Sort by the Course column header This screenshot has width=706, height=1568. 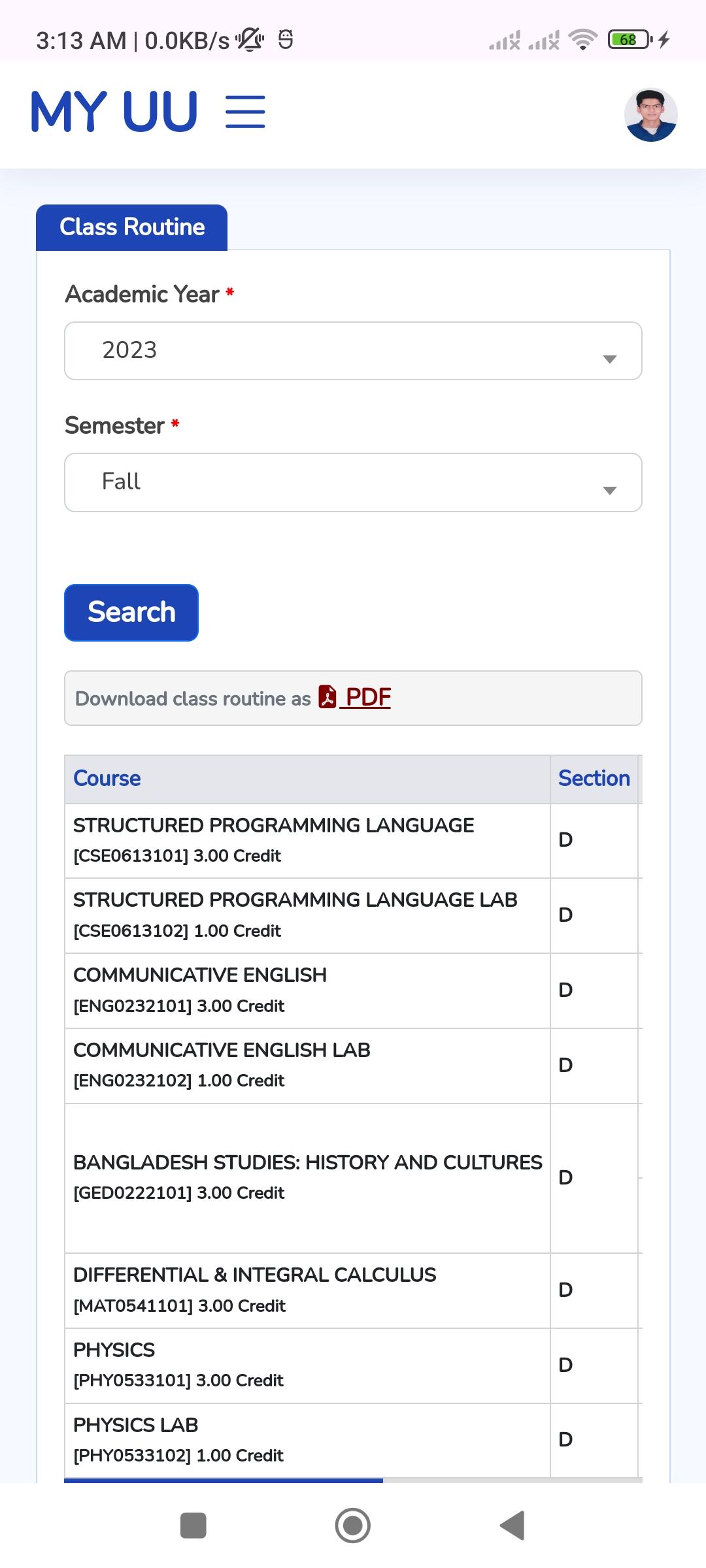[x=307, y=779]
